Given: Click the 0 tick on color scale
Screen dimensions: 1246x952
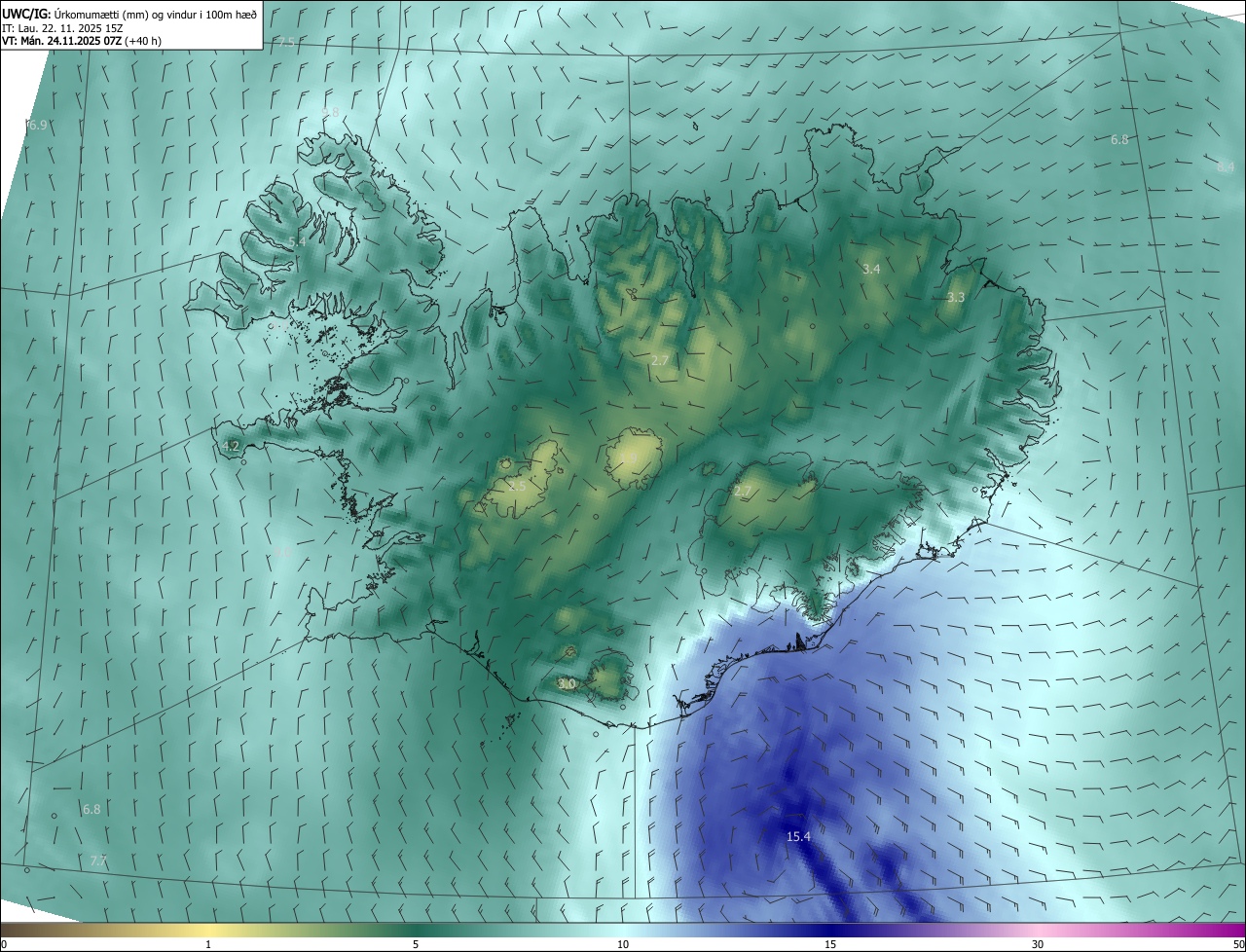Looking at the screenshot, I should (3, 944).
